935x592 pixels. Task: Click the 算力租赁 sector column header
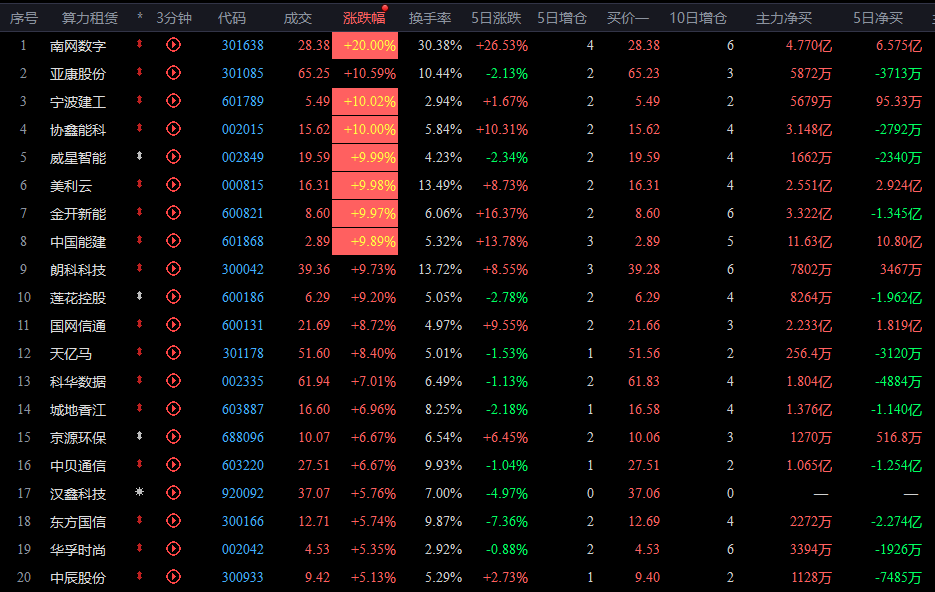coord(89,17)
